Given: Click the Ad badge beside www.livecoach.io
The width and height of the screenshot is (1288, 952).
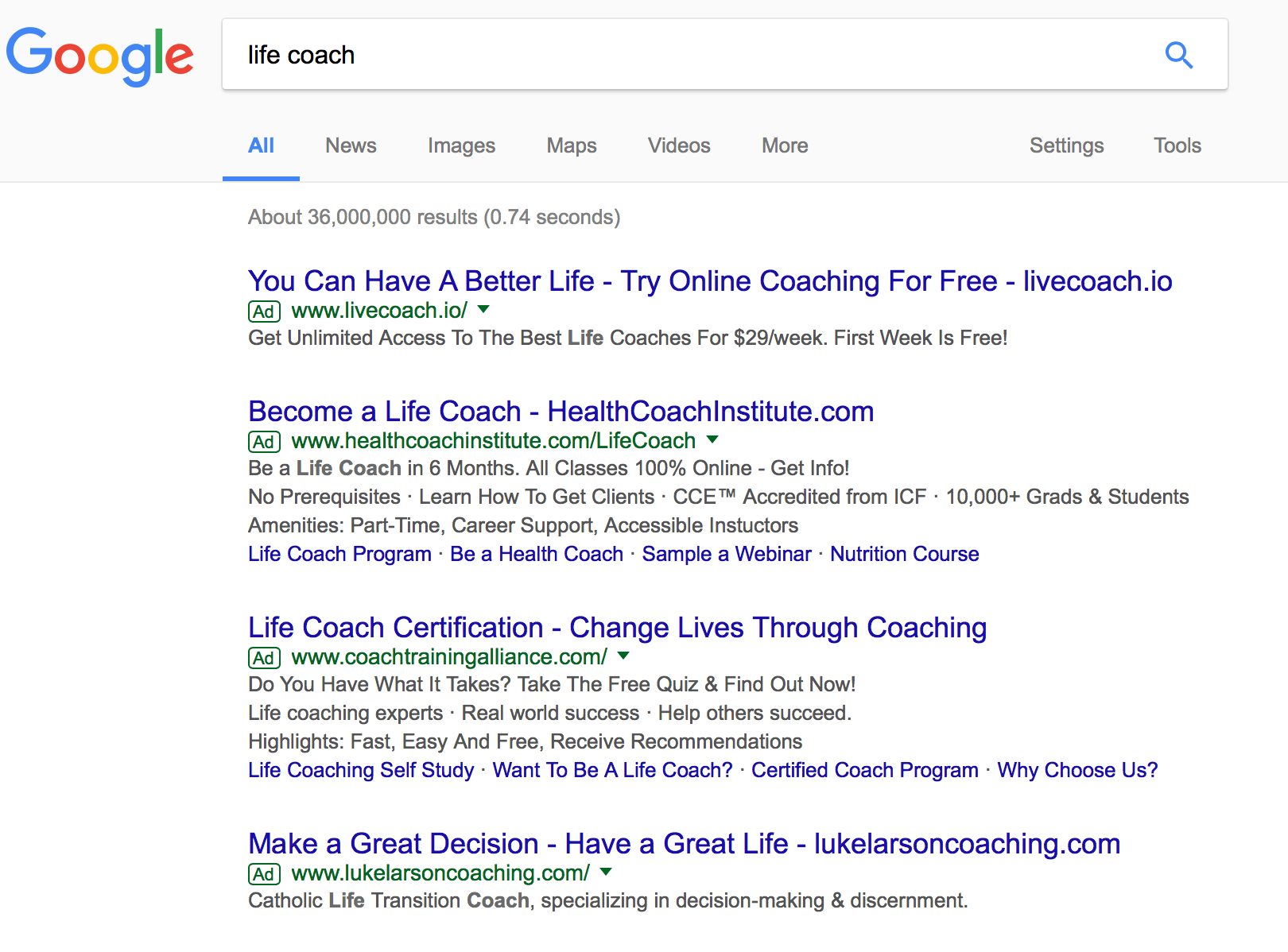Looking at the screenshot, I should (264, 312).
